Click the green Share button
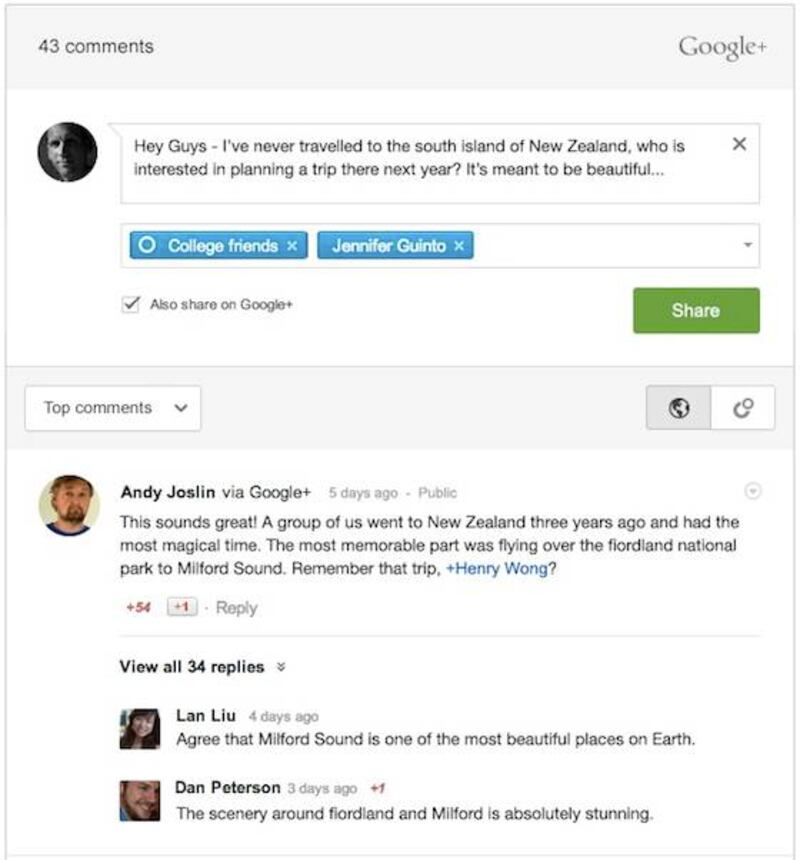800x860 pixels. pyautogui.click(x=696, y=310)
